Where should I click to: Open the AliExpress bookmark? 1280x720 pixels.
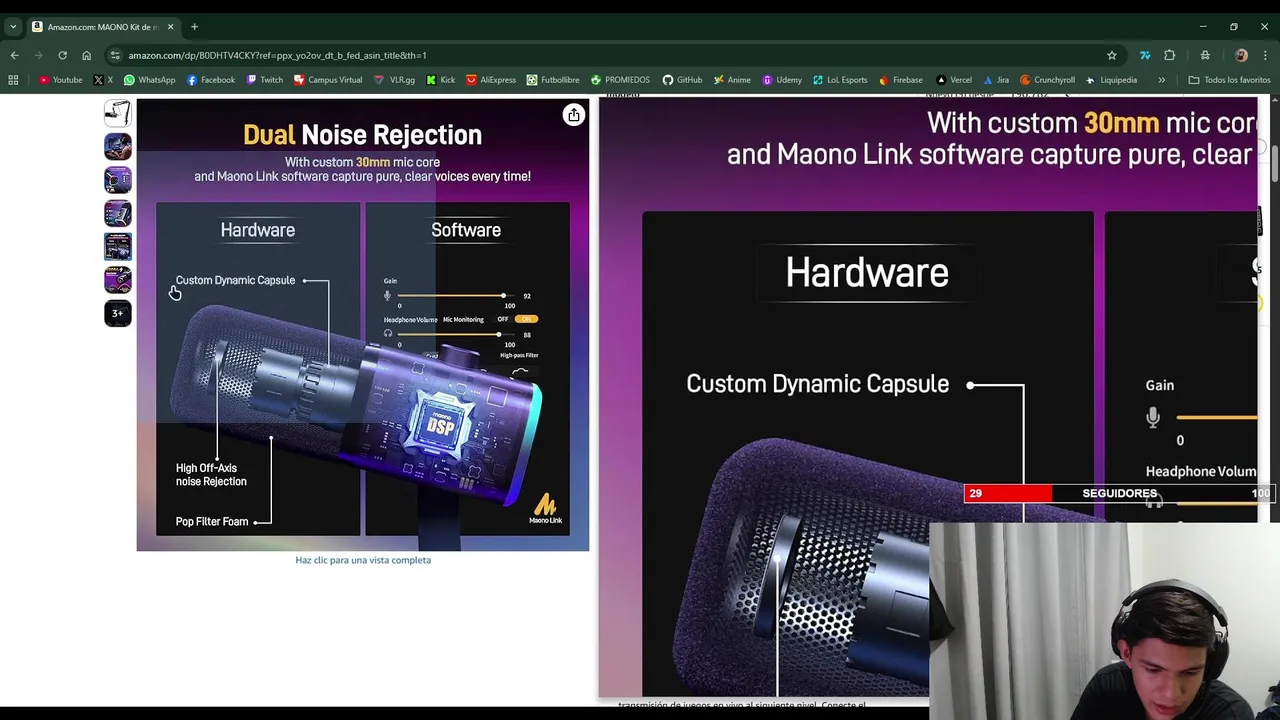(491, 80)
